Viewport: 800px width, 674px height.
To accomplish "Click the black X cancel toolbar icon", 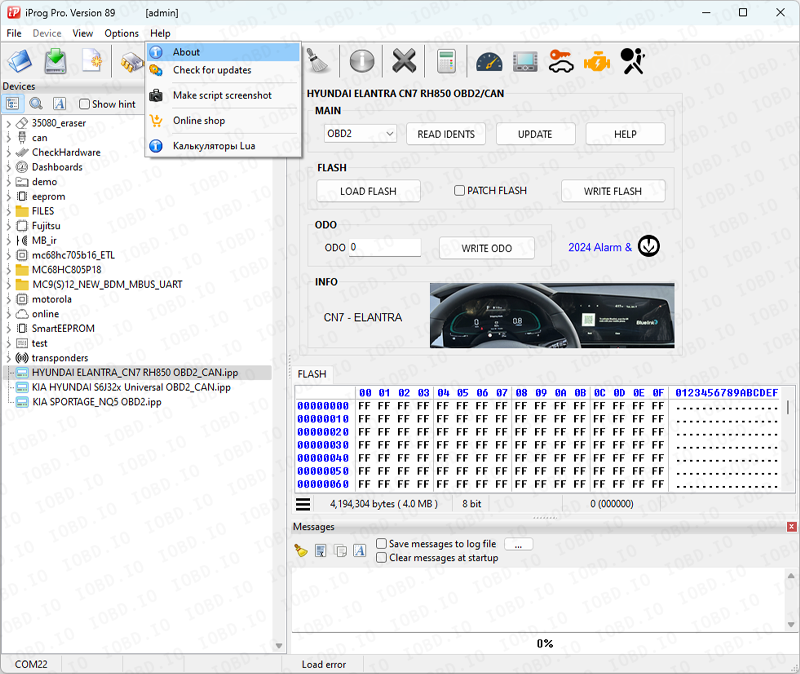I will tap(404, 61).
